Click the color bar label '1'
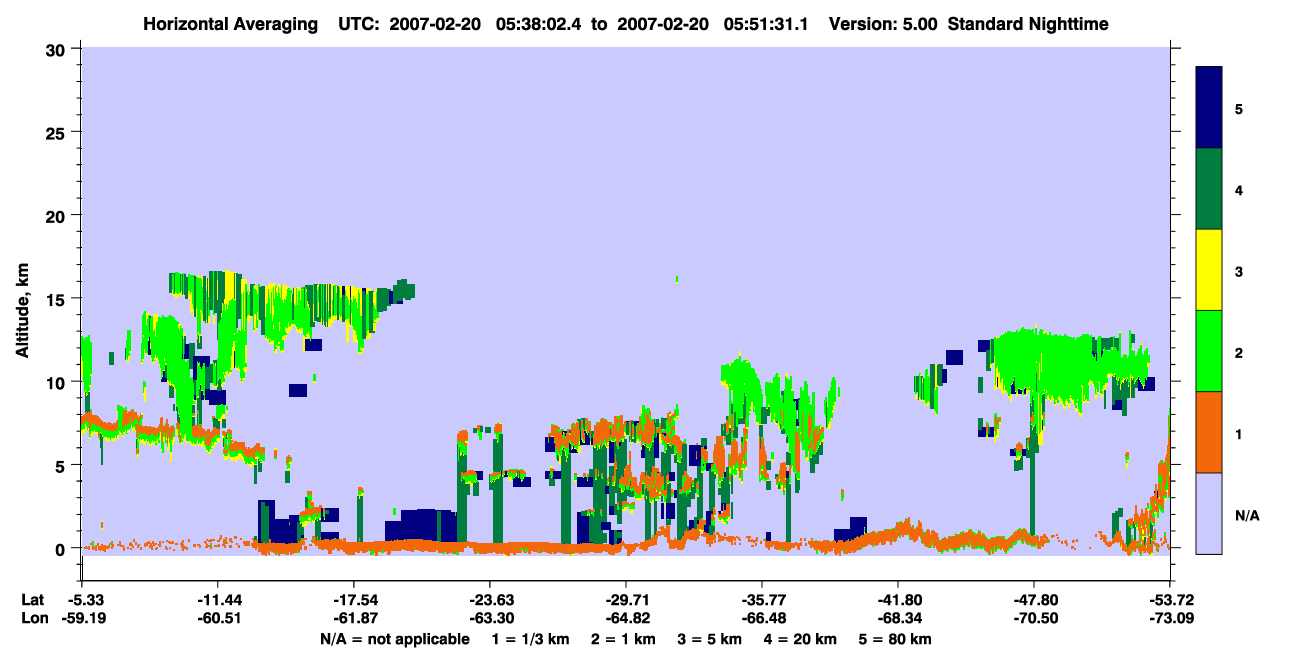This screenshot has height=667, width=1300. pos(1239,434)
